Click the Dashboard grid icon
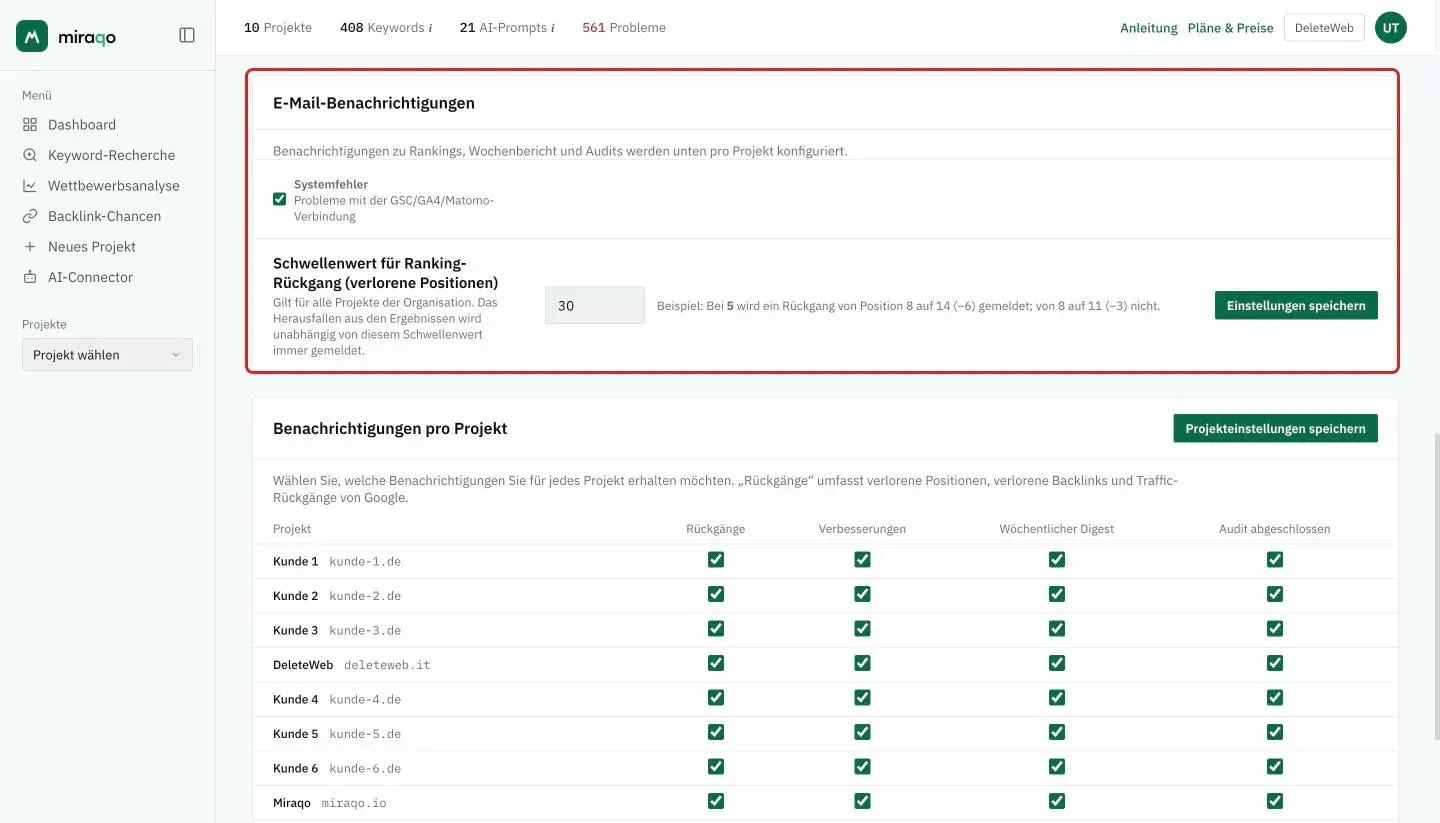Screen dimensions: 1440x823 pyautogui.click(x=30, y=125)
